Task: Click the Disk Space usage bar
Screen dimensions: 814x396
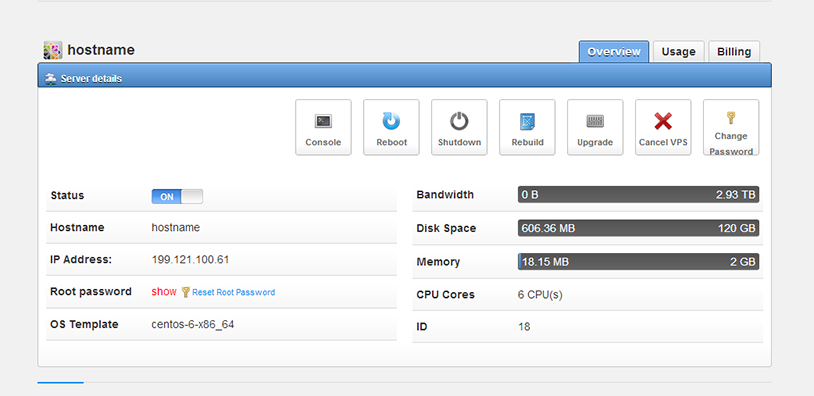Action: (x=639, y=228)
